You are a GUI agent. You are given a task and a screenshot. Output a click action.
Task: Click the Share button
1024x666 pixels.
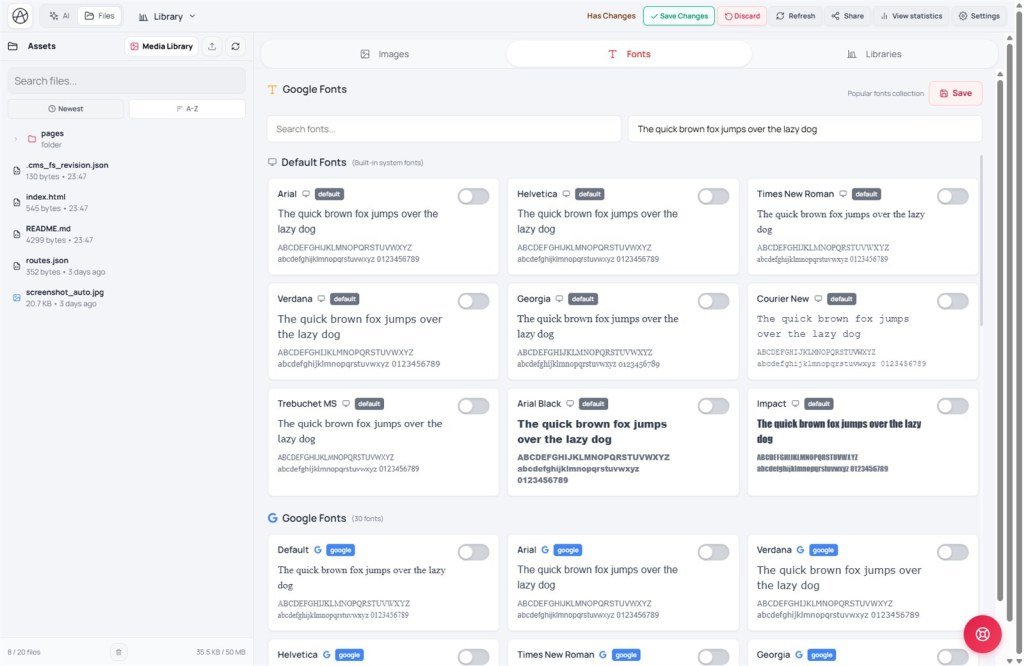tap(848, 16)
